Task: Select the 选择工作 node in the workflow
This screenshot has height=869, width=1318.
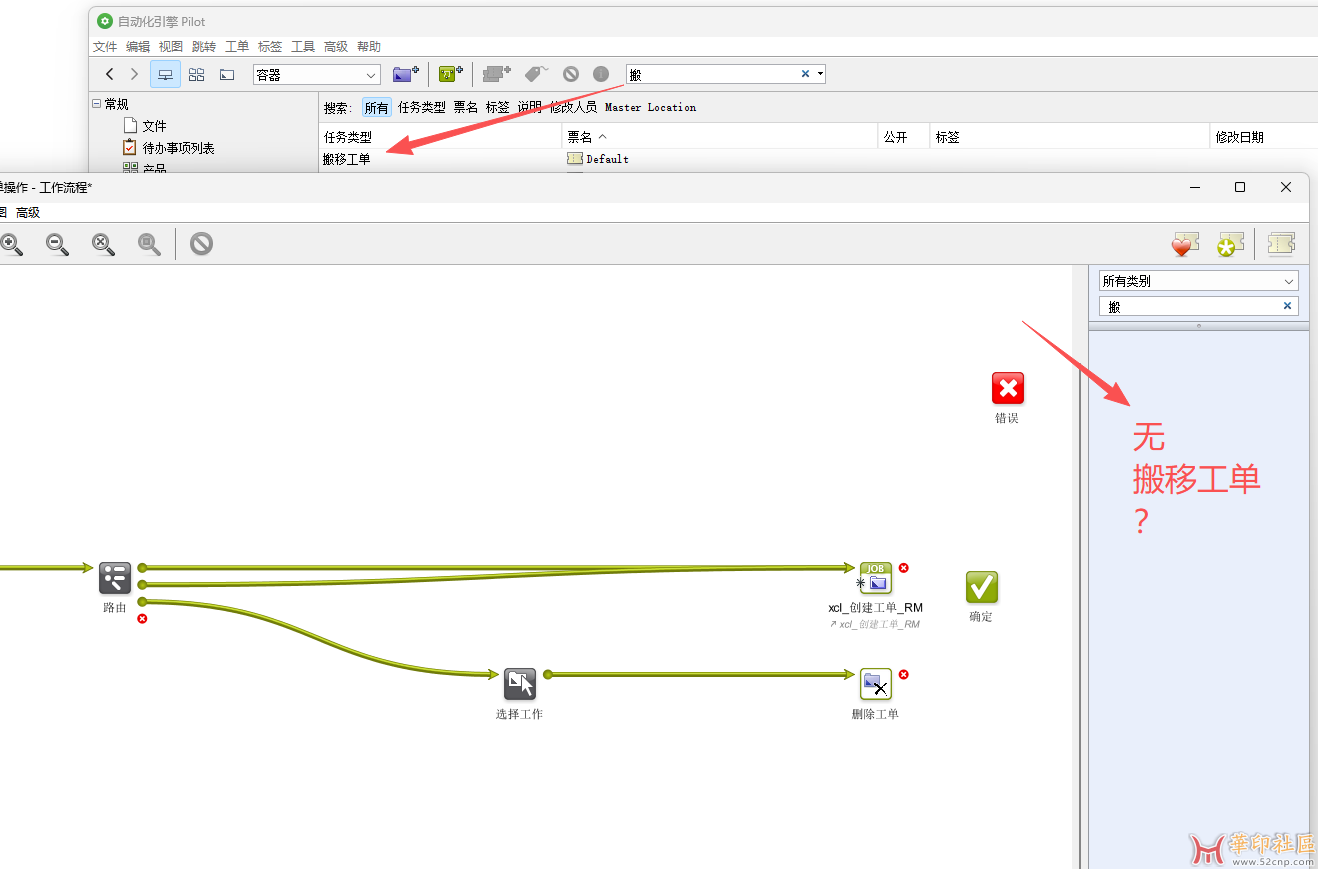Action: (519, 684)
